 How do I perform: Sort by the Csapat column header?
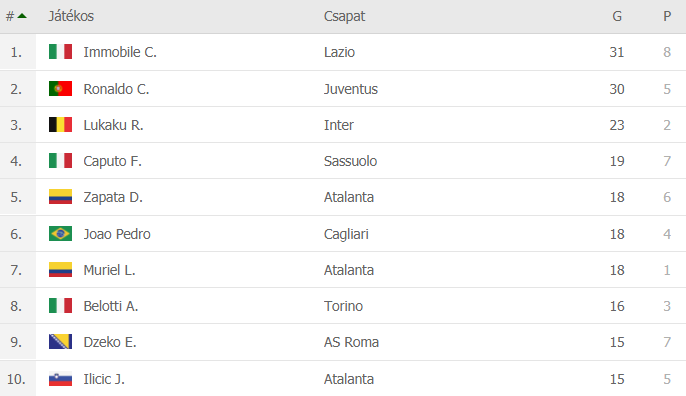click(x=344, y=16)
